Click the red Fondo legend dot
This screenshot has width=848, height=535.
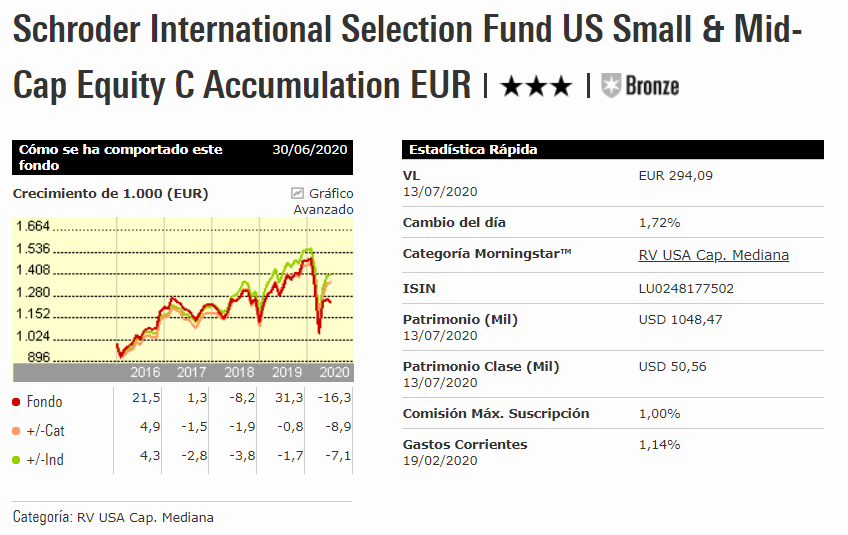coord(17,402)
